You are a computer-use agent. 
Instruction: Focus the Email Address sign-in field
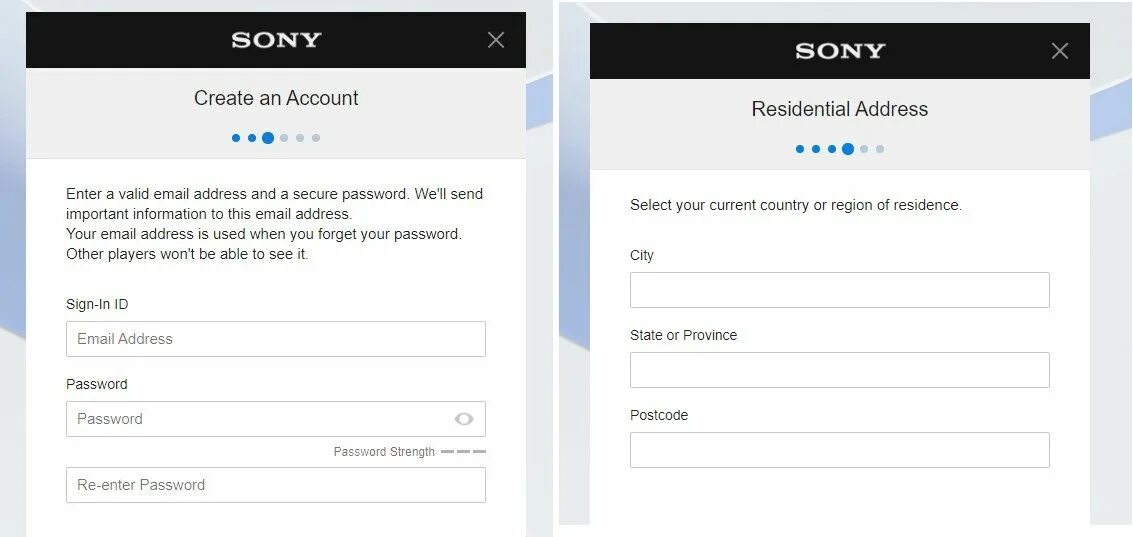(x=276, y=339)
